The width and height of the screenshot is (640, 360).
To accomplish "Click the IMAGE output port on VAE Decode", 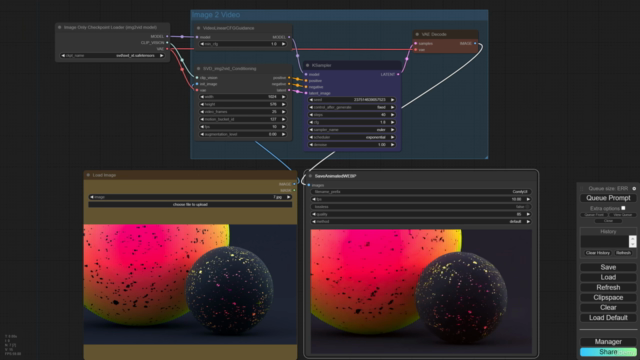I will click(475, 43).
